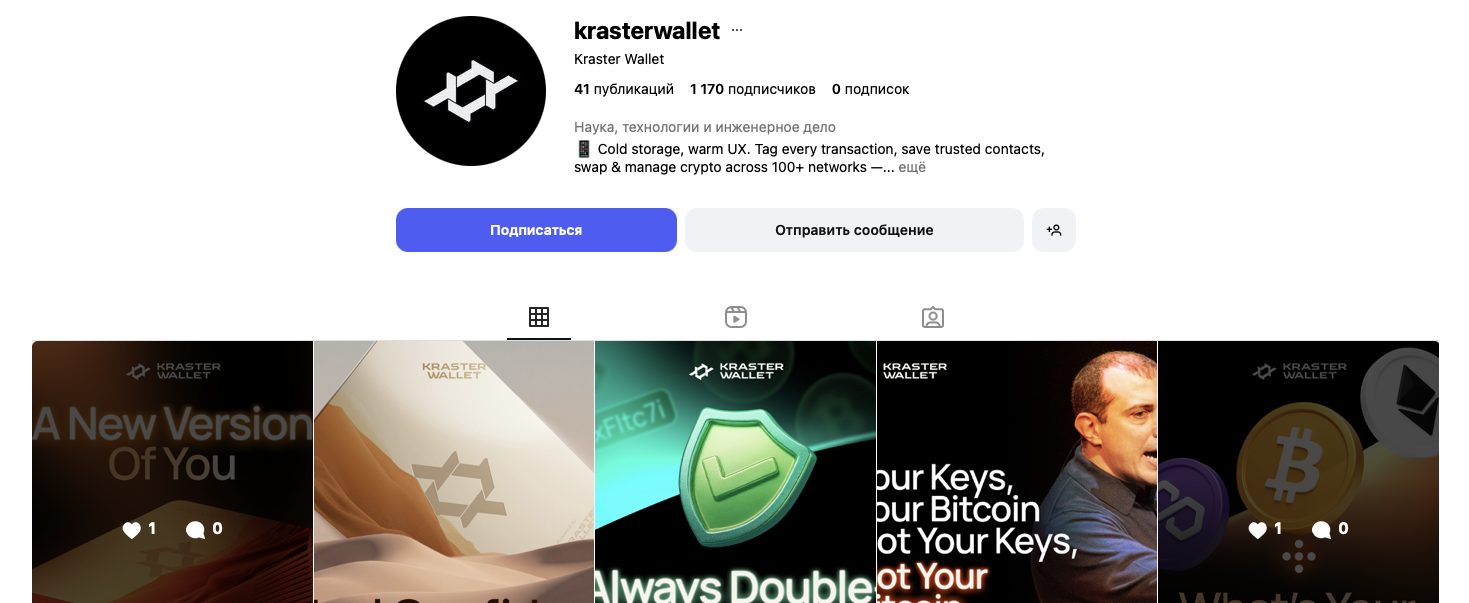Click the comment icon on the Bitcoin coin post
Image resolution: width=1469 pixels, height=603 pixels.
coord(1322,530)
